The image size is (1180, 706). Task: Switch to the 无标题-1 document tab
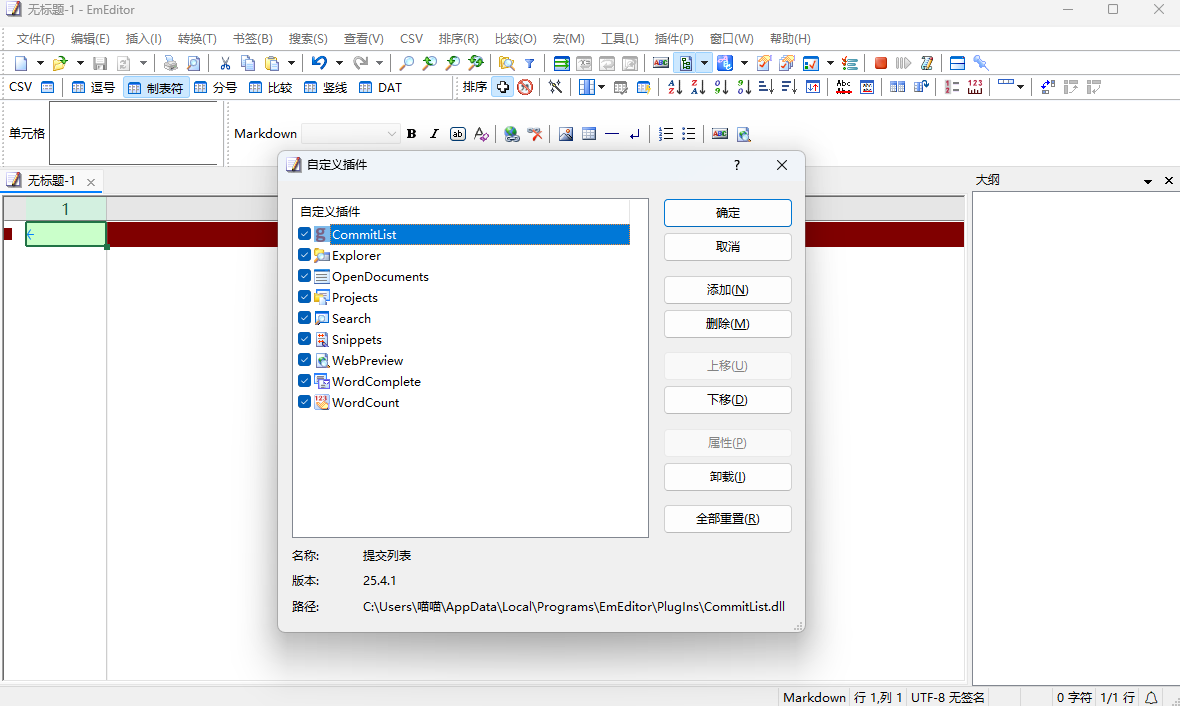pyautogui.click(x=50, y=181)
